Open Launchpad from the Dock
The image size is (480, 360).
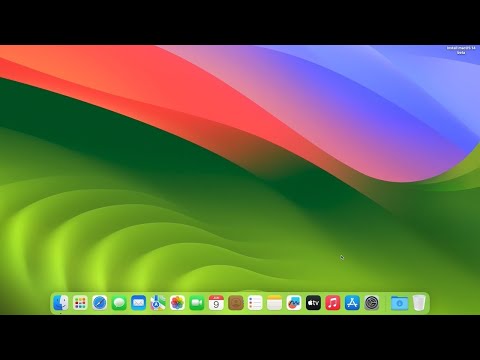click(x=80, y=303)
